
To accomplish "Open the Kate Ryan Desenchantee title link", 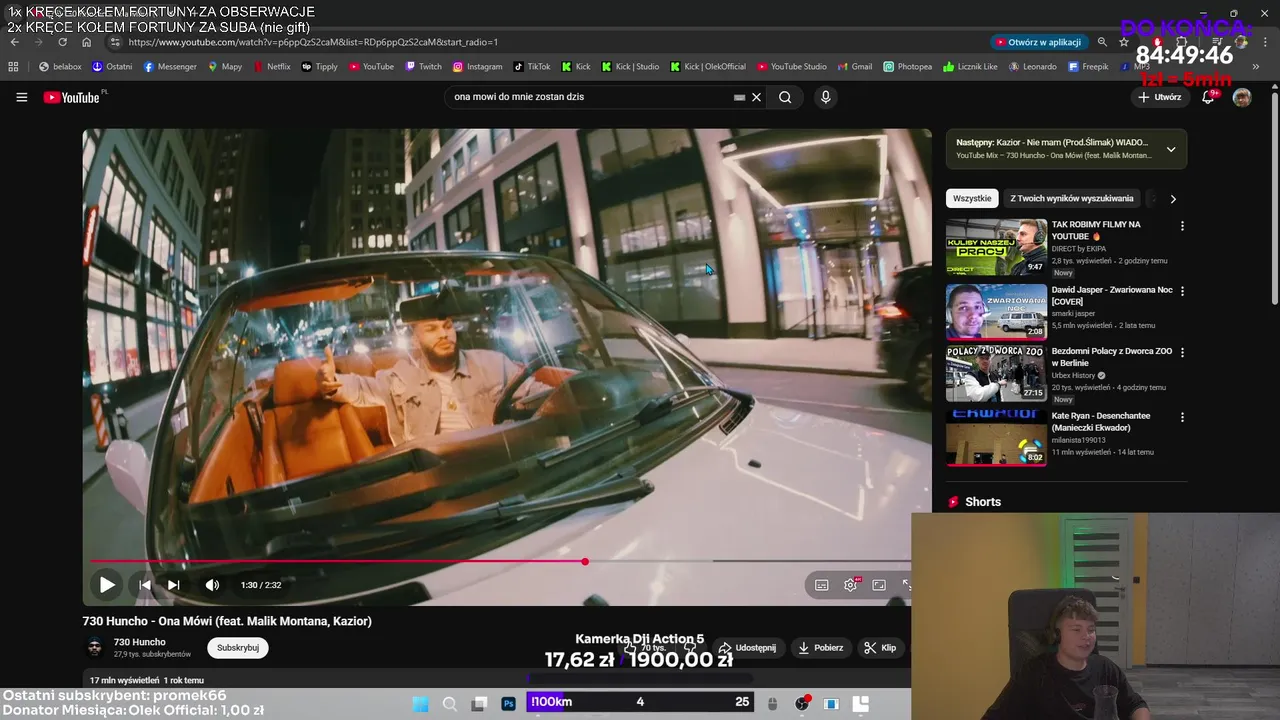I will pos(1101,422).
